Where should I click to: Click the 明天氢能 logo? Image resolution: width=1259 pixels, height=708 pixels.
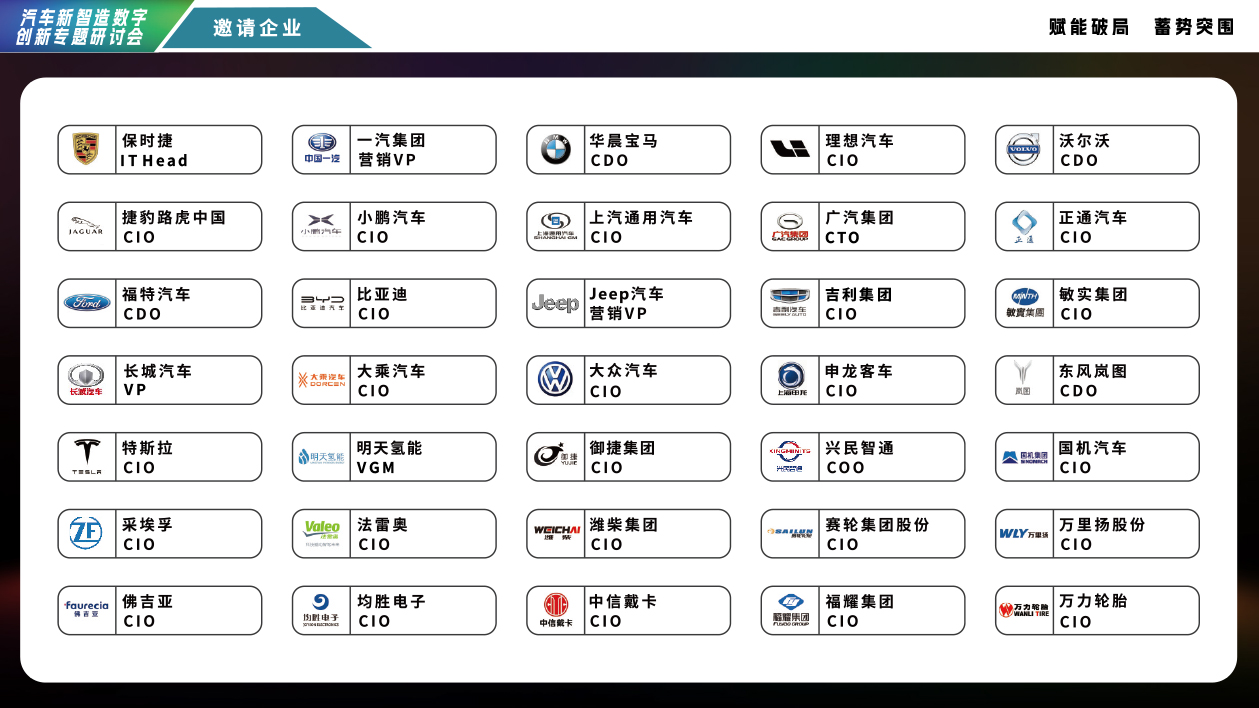[x=321, y=457]
